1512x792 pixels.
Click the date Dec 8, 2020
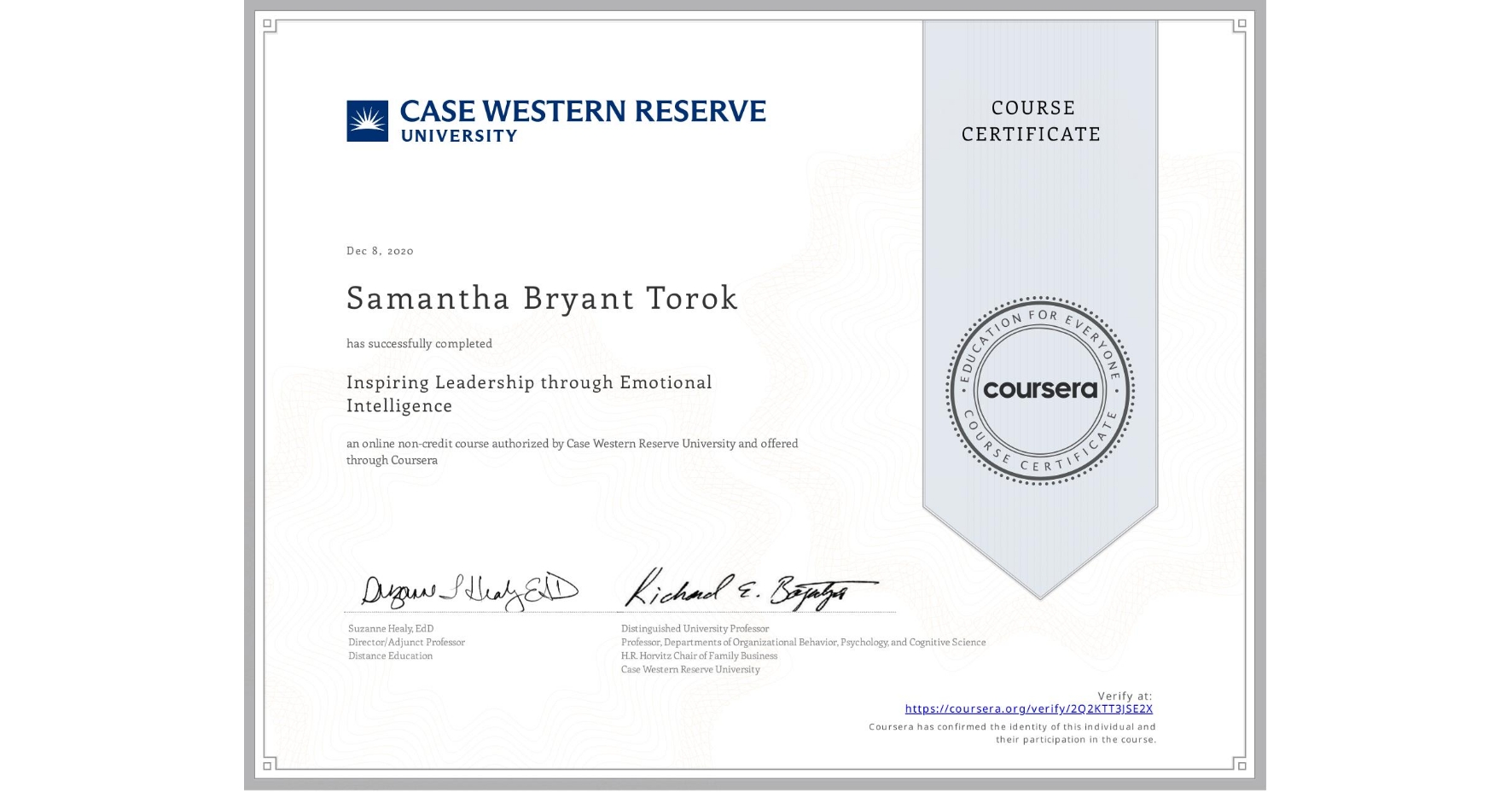tap(379, 250)
